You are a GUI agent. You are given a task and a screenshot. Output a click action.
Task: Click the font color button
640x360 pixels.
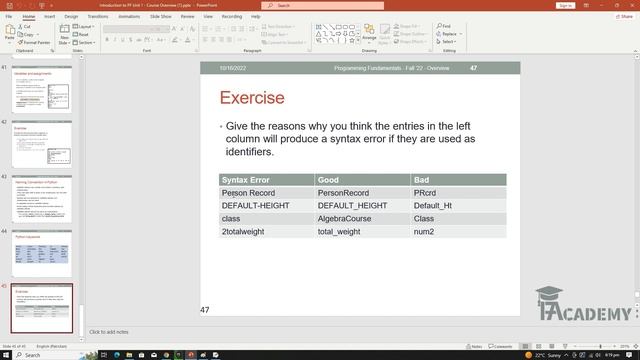[187, 40]
